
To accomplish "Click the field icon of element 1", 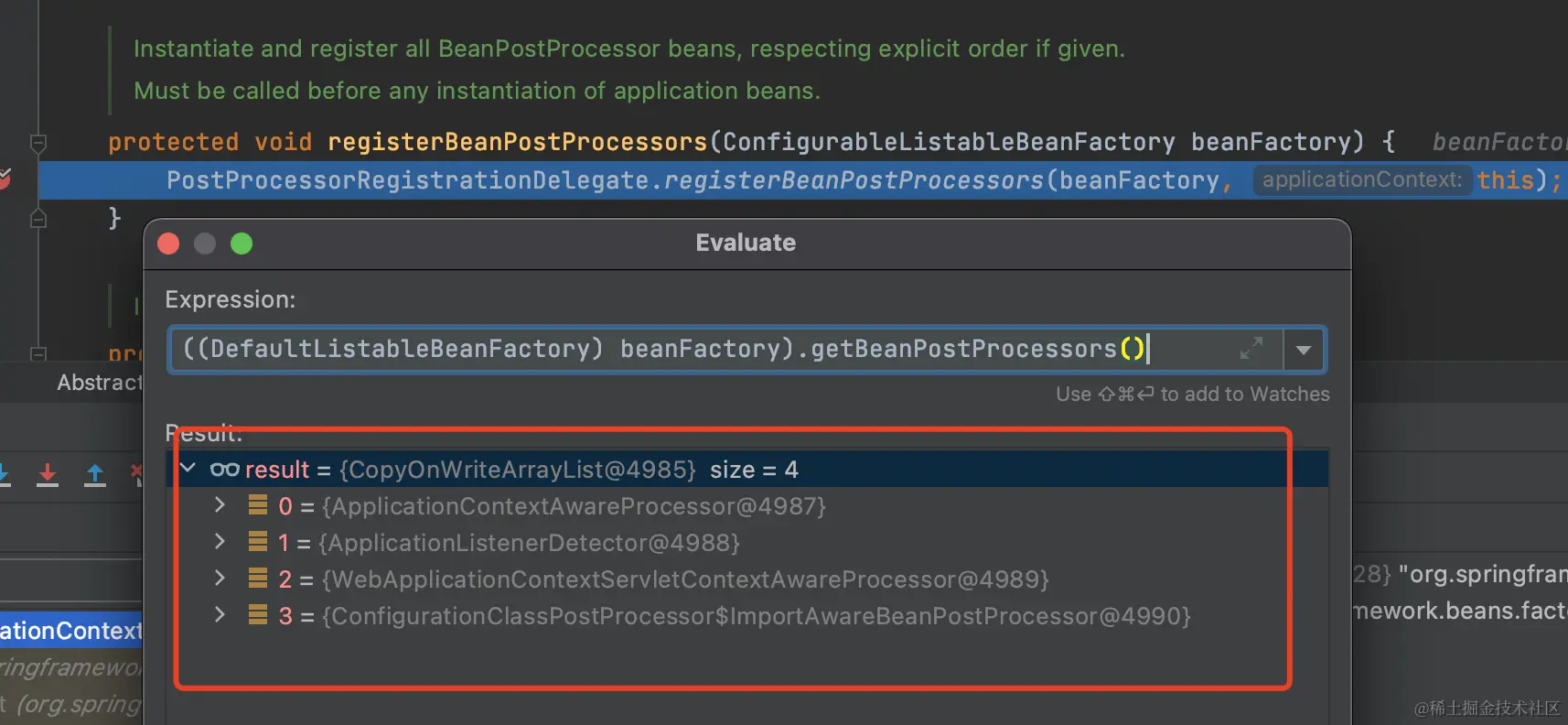I will coord(258,542).
